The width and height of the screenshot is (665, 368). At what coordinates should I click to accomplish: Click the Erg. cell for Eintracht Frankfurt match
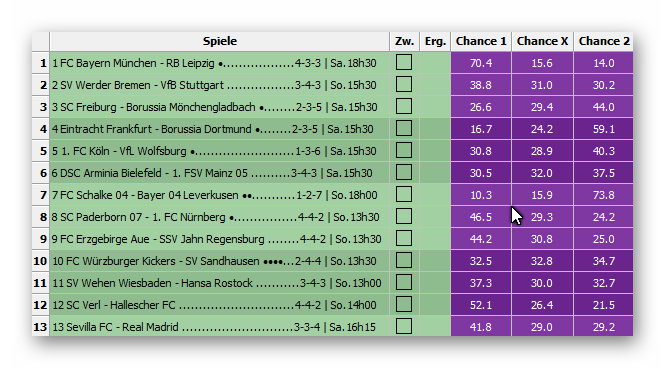pyautogui.click(x=435, y=128)
